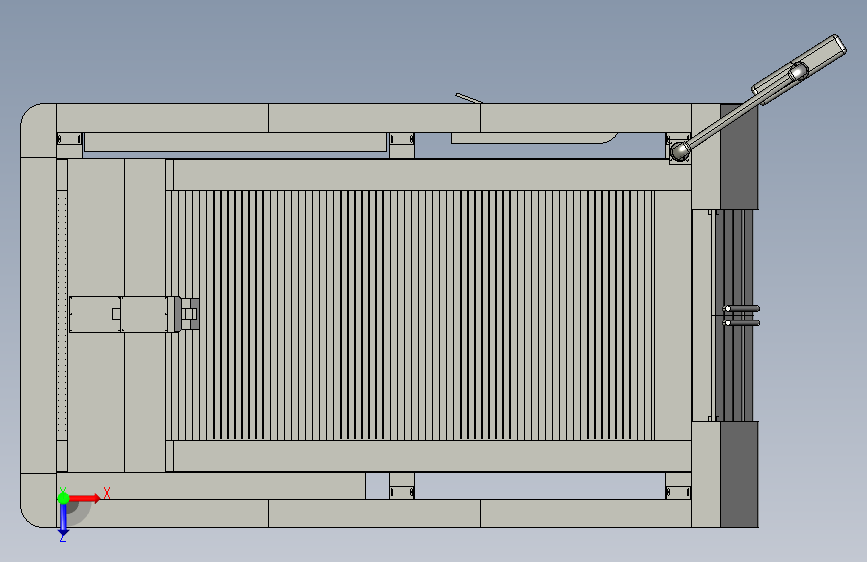Click the blue Z axis arrow

coord(63,519)
